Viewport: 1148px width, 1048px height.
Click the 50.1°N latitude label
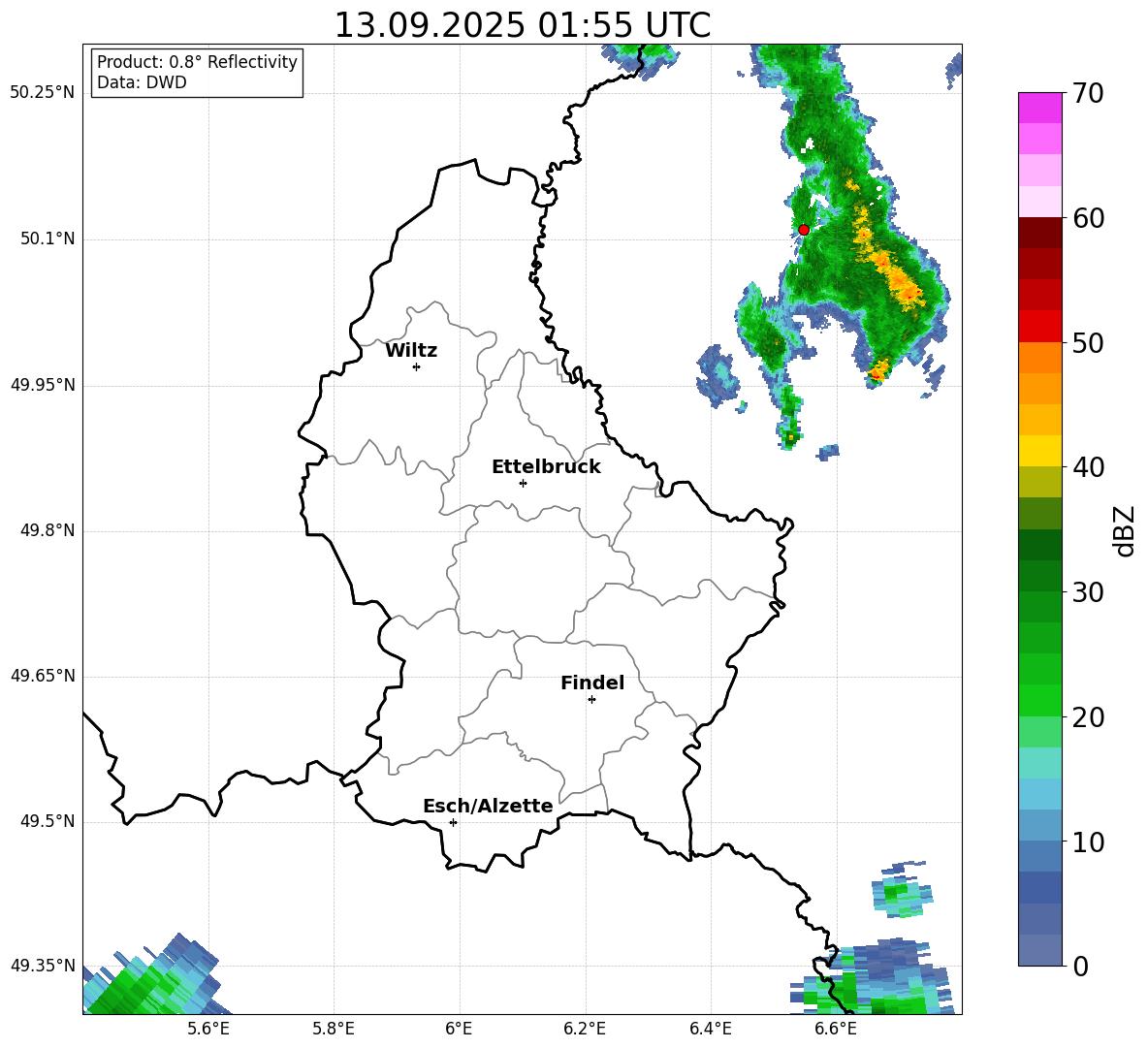coord(48,239)
